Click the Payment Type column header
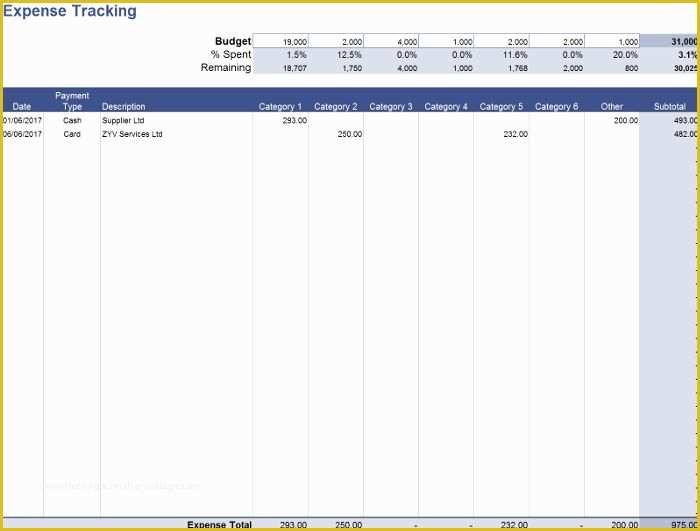The image size is (700, 531). [72, 101]
